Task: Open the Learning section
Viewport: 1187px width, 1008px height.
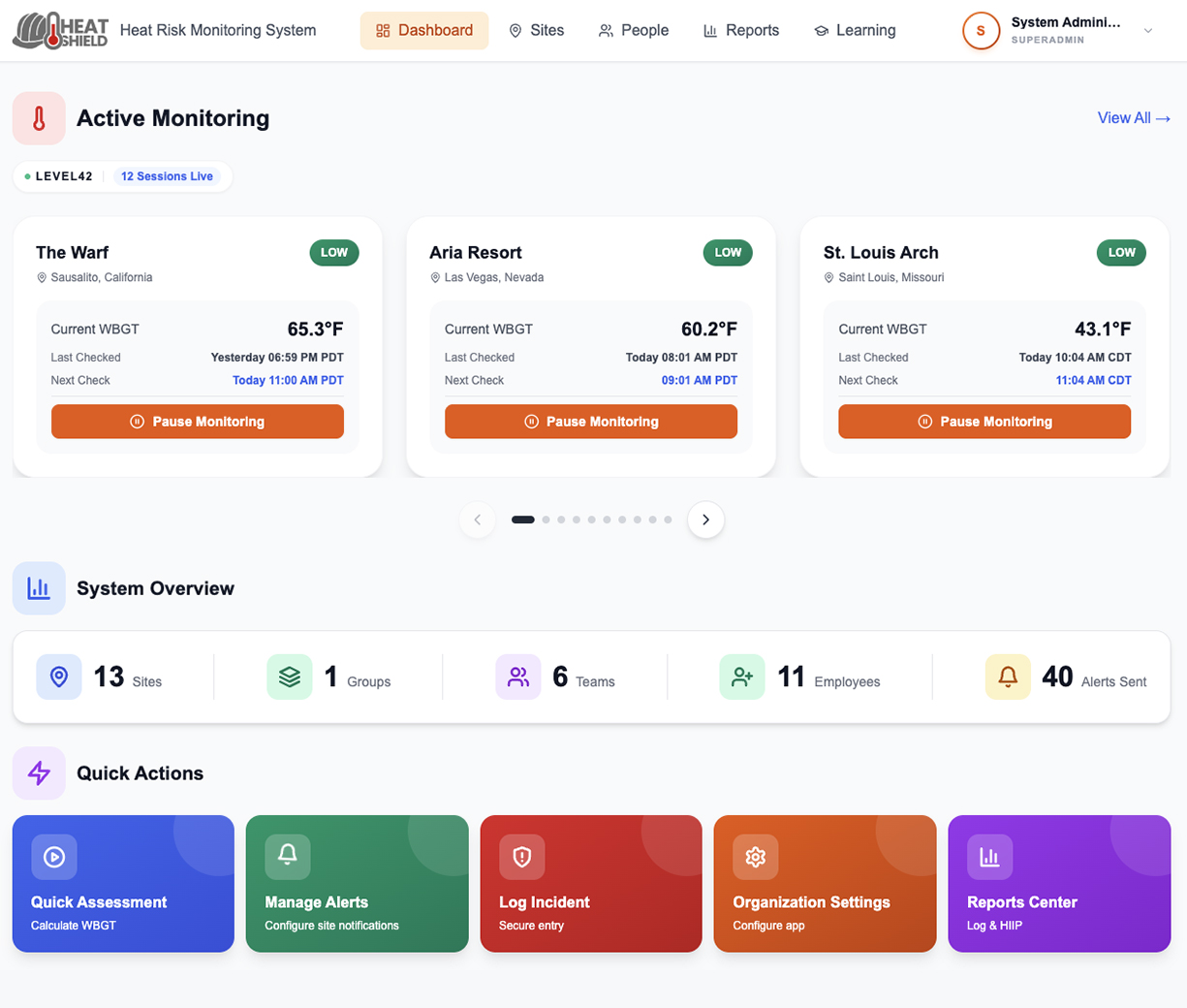Action: 854,30
